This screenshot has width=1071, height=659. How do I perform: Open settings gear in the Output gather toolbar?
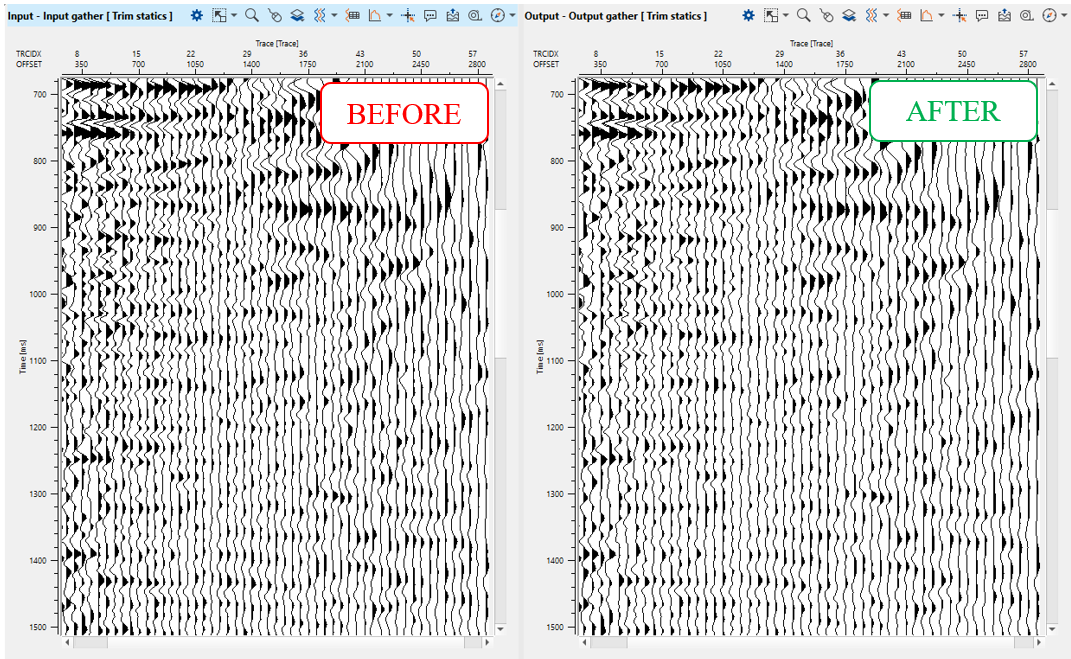[x=749, y=16]
